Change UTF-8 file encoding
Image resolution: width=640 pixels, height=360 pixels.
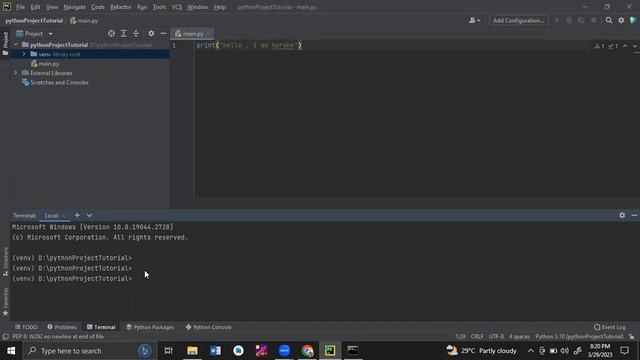click(x=496, y=337)
